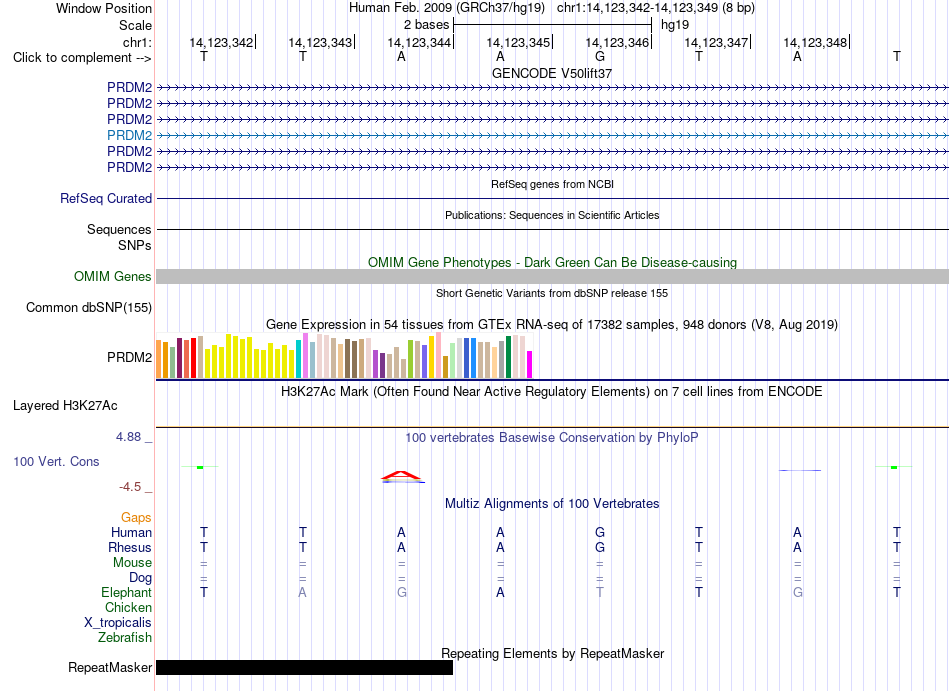Open the H3K27Ac Mark ENCODE track title
This screenshot has height=691, width=950.
tap(552, 391)
